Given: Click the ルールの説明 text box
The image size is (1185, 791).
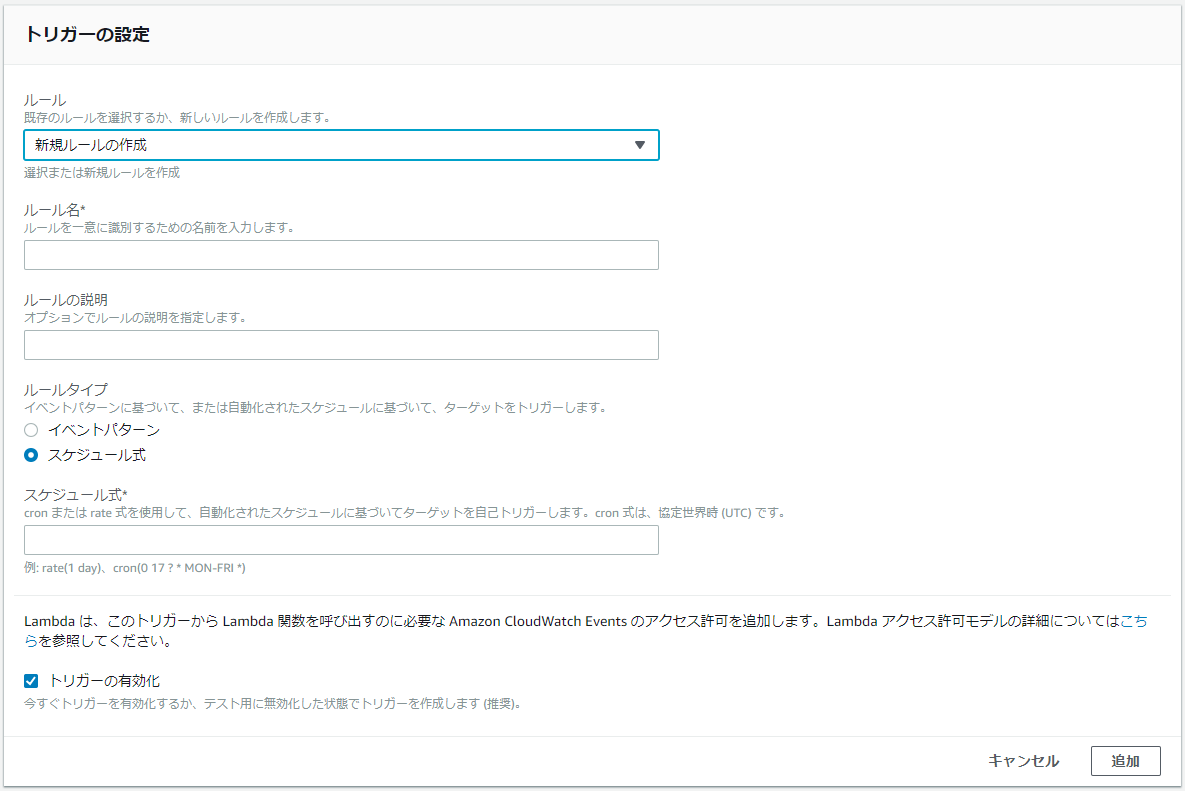Looking at the screenshot, I should click(x=340, y=345).
